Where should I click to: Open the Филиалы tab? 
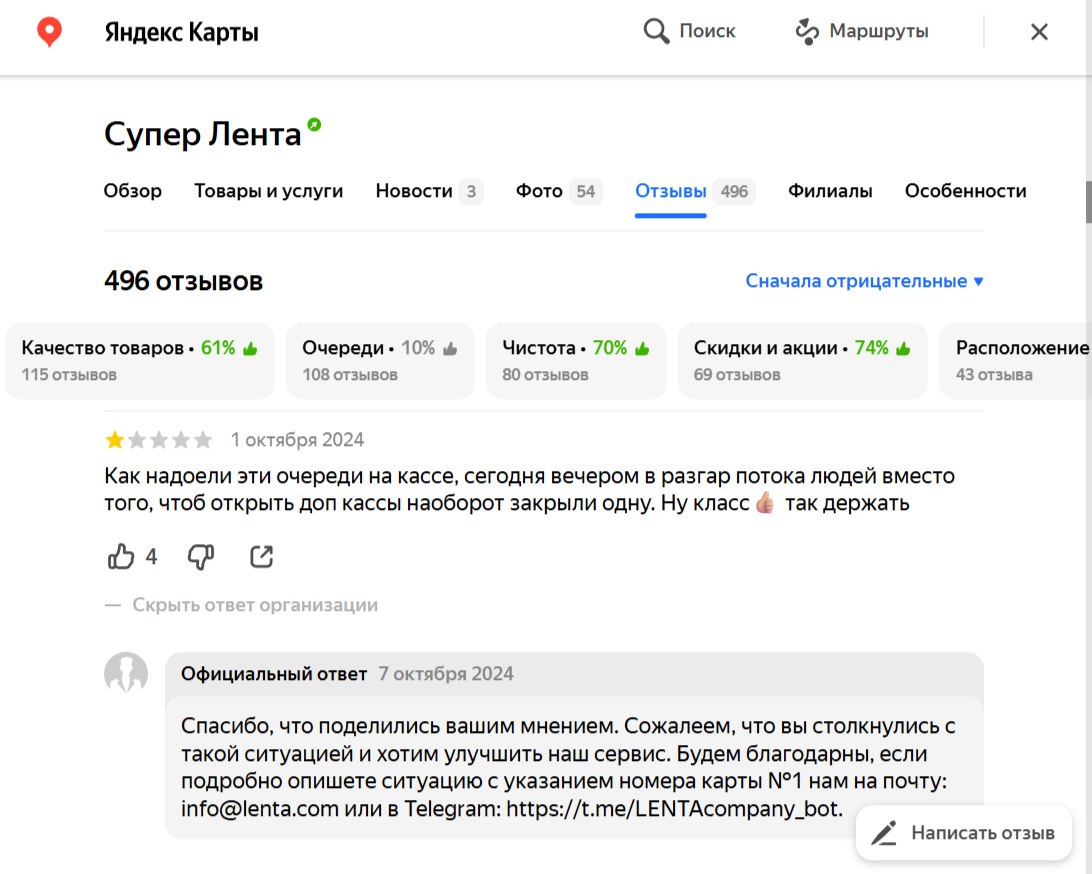[x=830, y=191]
